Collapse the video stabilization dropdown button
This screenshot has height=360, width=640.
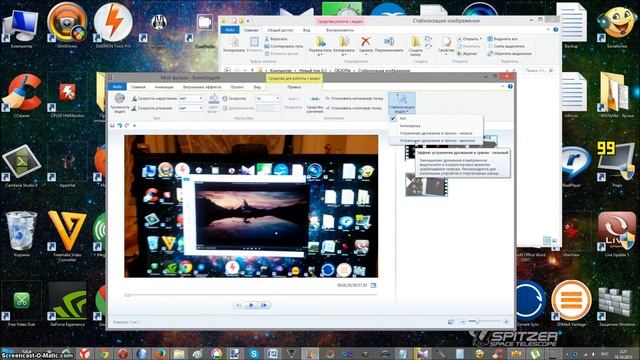point(402,103)
